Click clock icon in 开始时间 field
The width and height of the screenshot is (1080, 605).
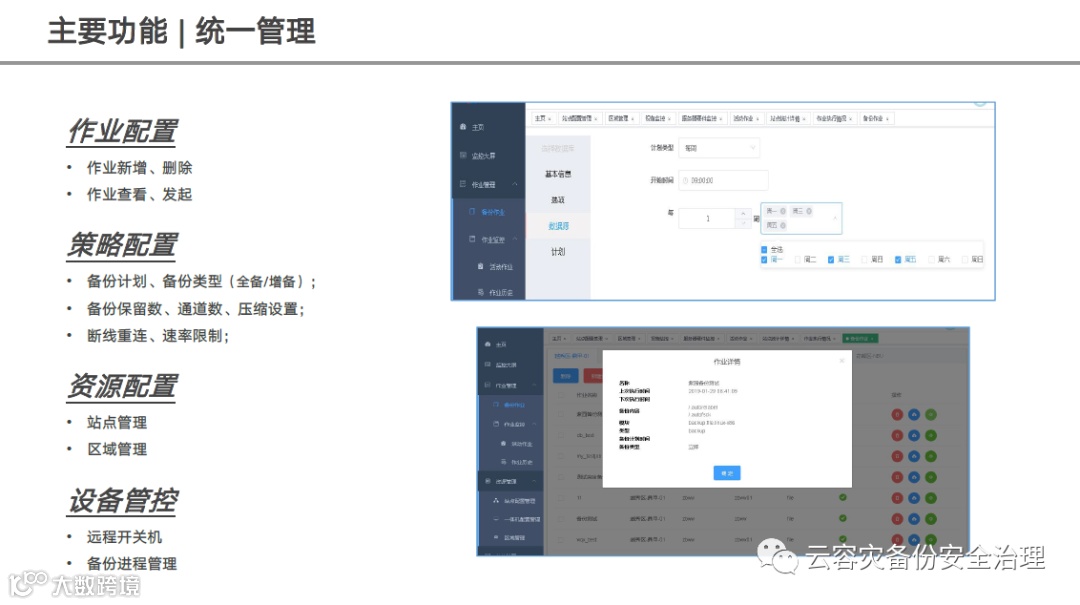point(685,181)
